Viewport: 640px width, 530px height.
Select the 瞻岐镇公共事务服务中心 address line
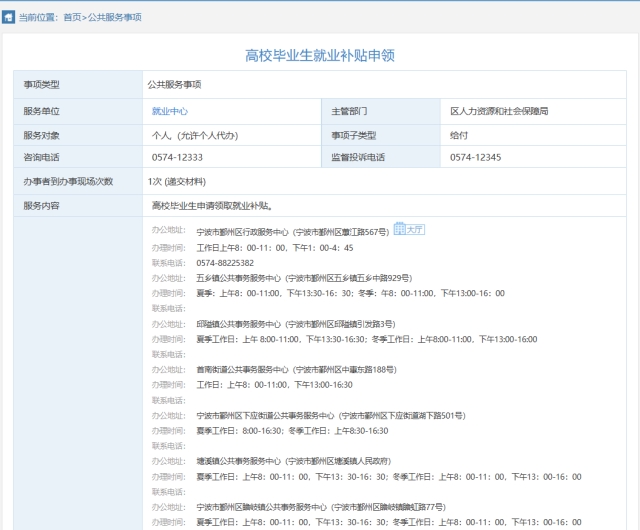(x=321, y=507)
